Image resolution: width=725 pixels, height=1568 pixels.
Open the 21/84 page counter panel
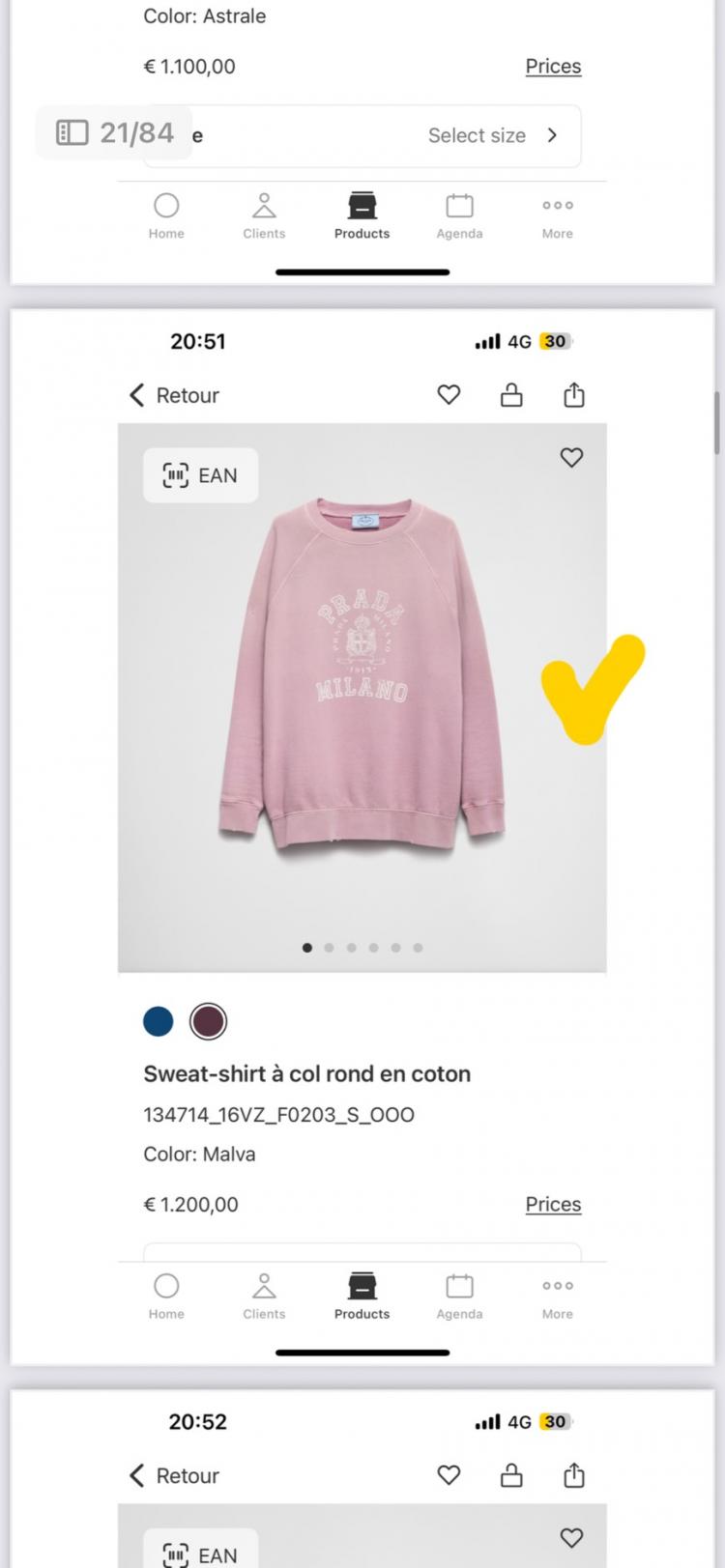[115, 132]
